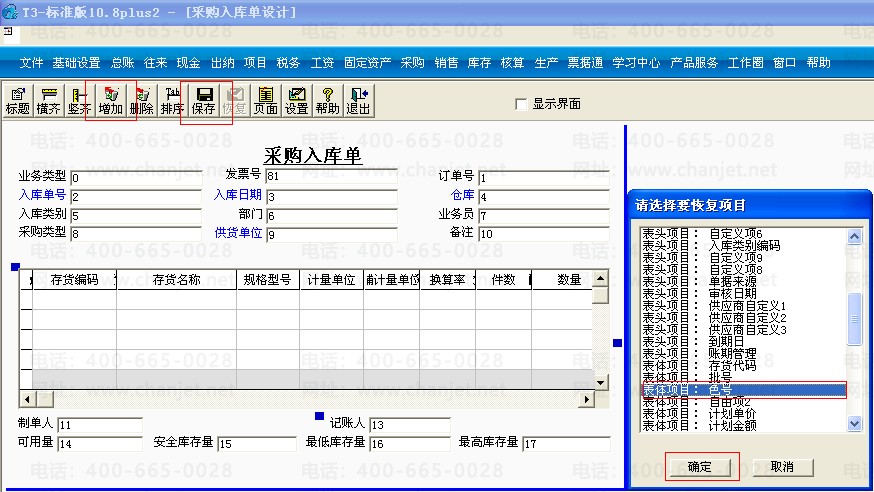Open the 往来 menu
Screen dimensions: 874x492
pos(155,63)
